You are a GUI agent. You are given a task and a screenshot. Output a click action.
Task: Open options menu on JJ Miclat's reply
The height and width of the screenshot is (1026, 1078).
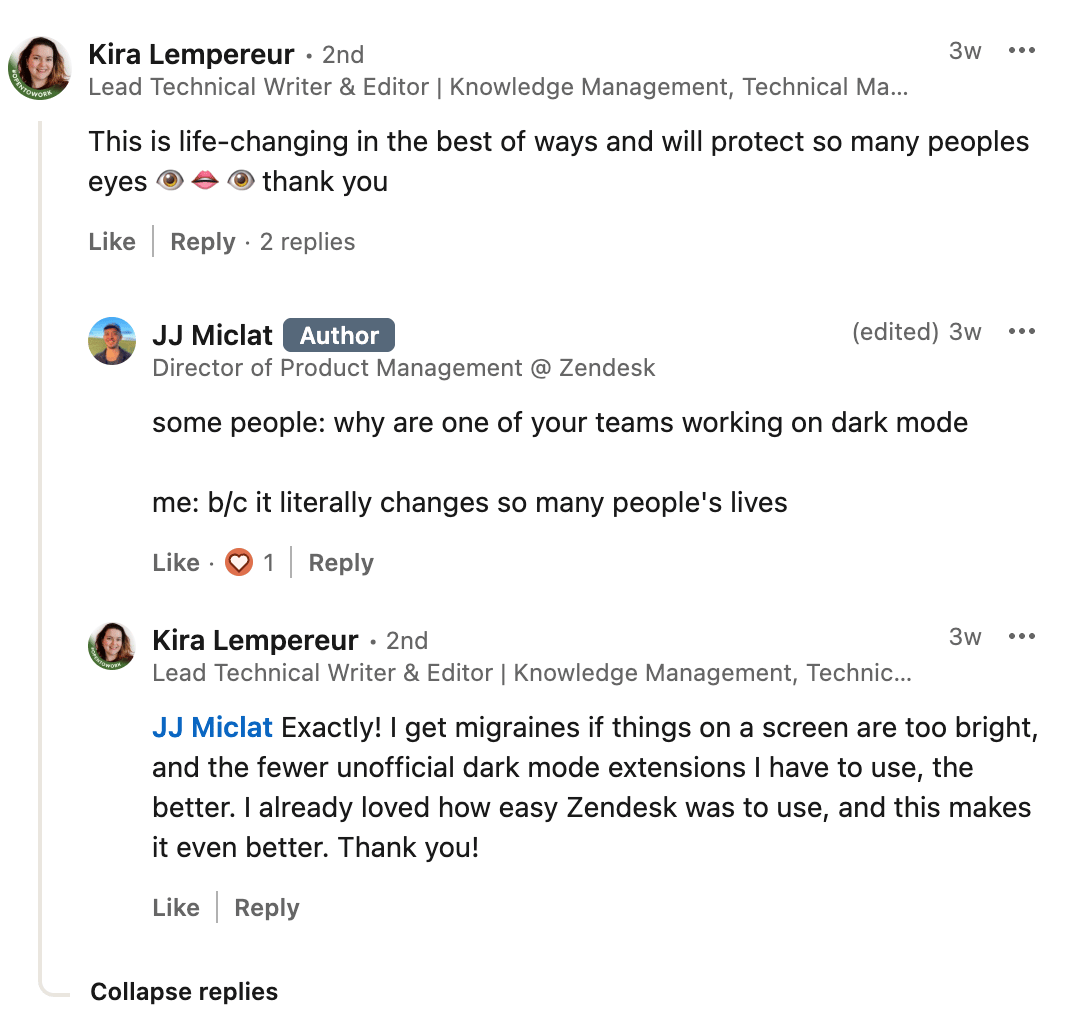coord(1022,331)
